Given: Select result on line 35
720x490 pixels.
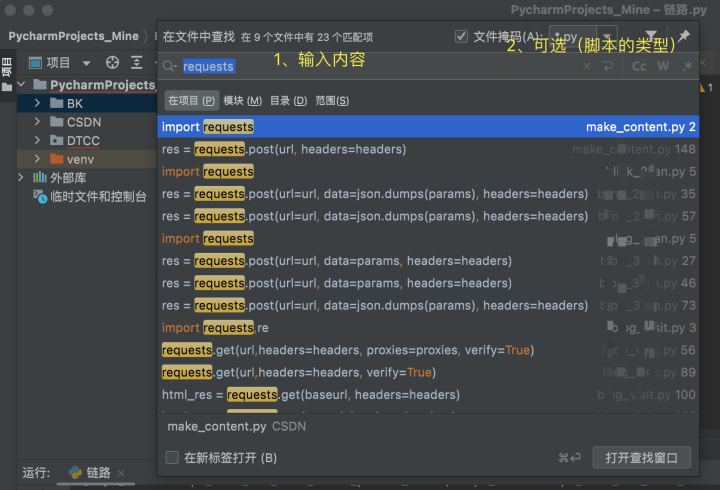Looking at the screenshot, I should click(x=428, y=194).
